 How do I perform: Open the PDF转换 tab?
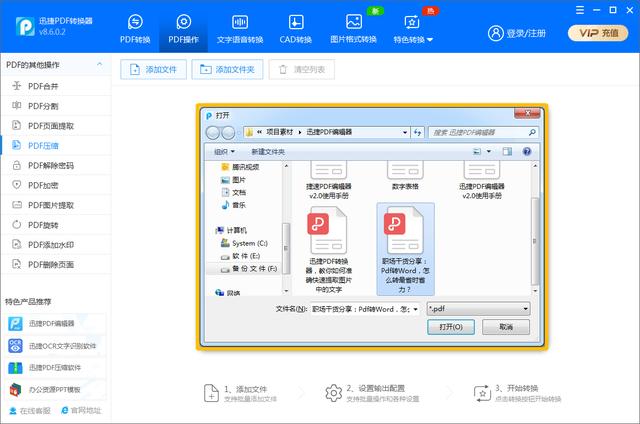(x=135, y=29)
